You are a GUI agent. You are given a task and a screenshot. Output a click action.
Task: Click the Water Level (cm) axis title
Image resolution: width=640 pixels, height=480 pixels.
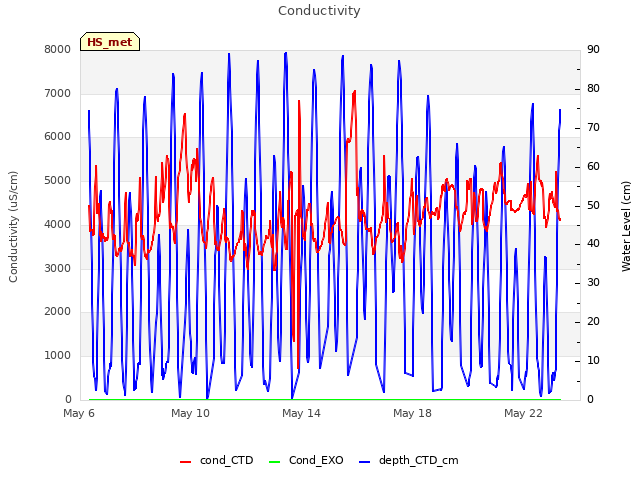[x=626, y=227]
